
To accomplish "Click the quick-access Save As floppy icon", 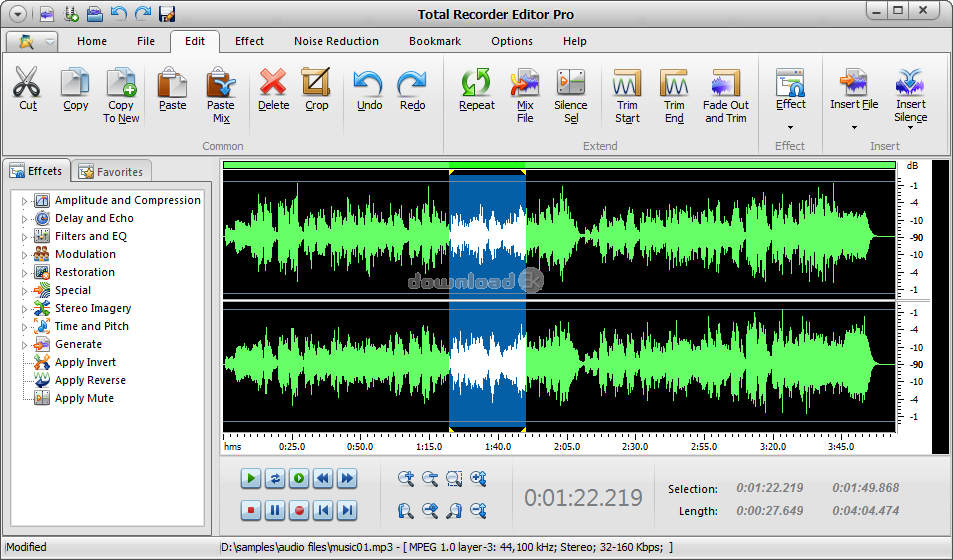I will 166,13.
